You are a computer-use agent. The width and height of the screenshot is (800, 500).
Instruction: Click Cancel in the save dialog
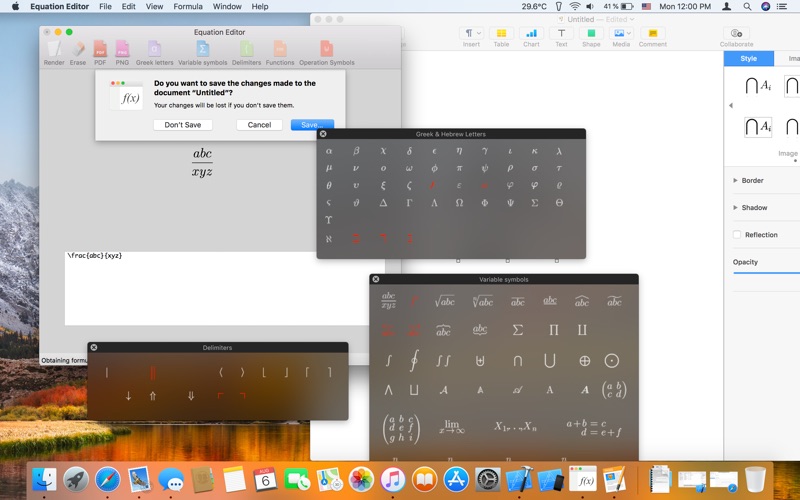click(259, 125)
